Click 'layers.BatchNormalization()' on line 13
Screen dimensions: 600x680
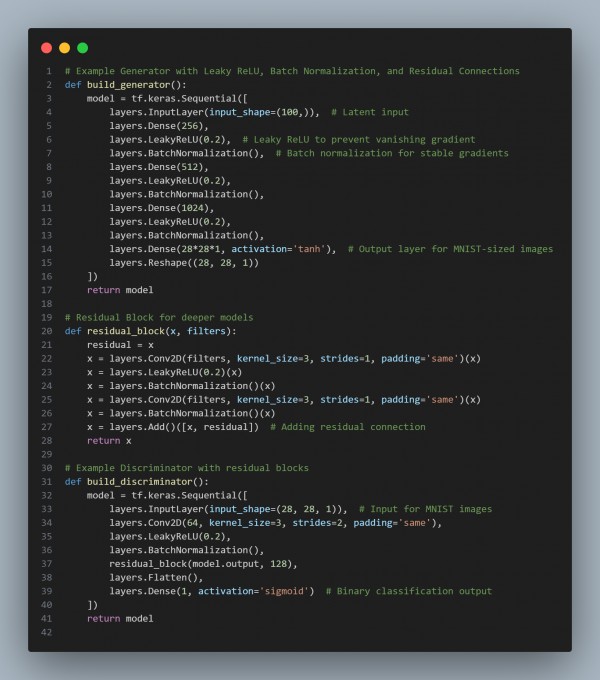tap(184, 235)
